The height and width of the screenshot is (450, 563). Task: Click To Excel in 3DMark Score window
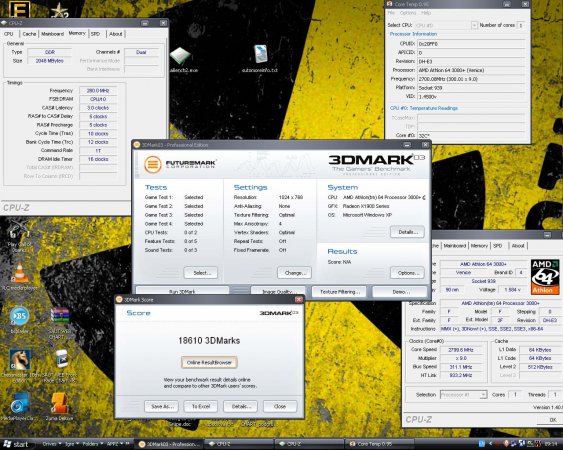(x=201, y=406)
